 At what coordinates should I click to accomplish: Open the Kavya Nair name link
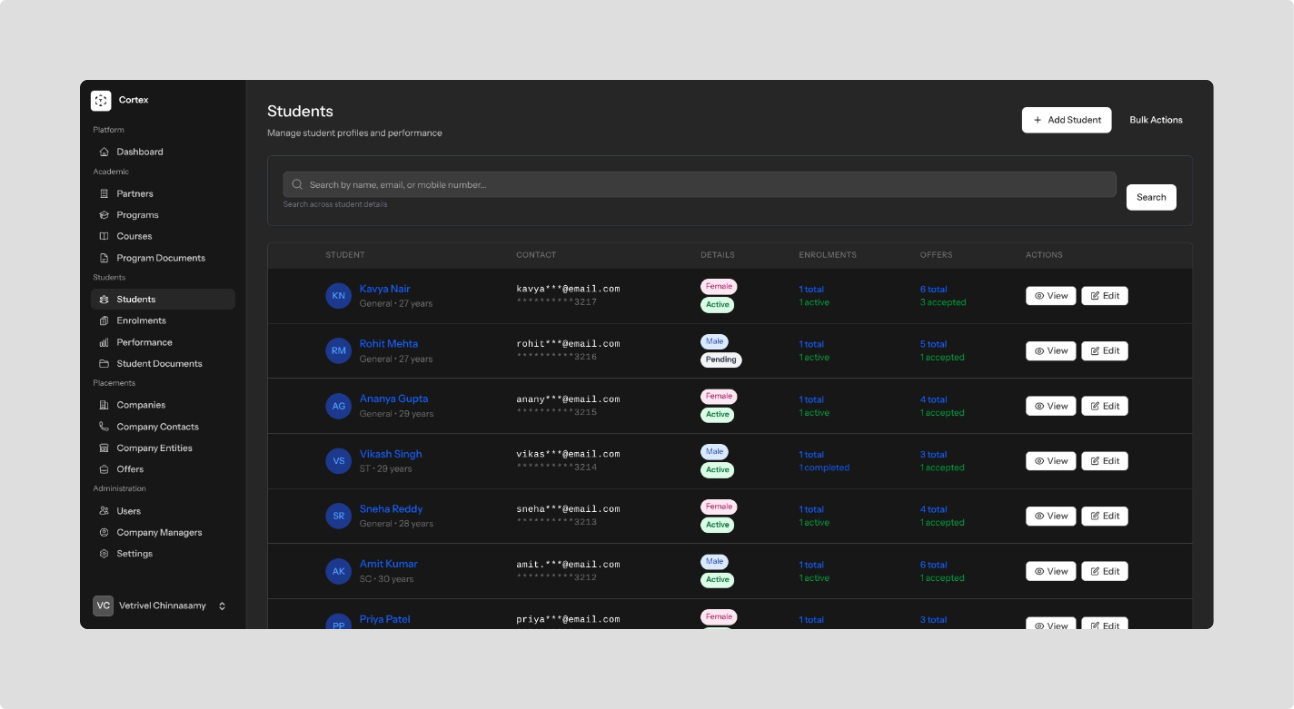[x=385, y=289]
